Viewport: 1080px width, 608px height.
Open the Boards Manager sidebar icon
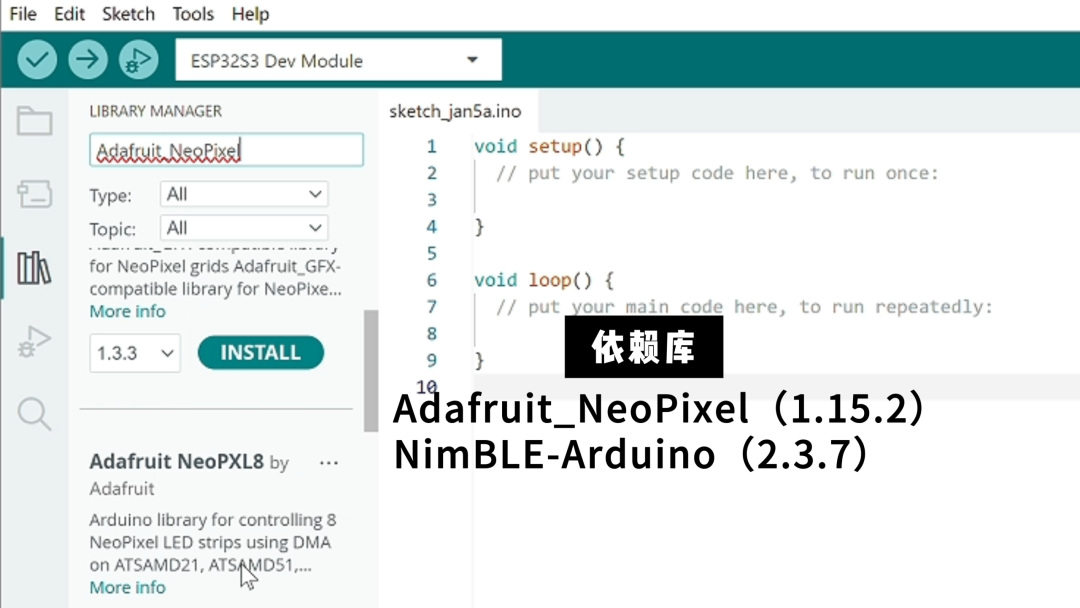point(34,194)
